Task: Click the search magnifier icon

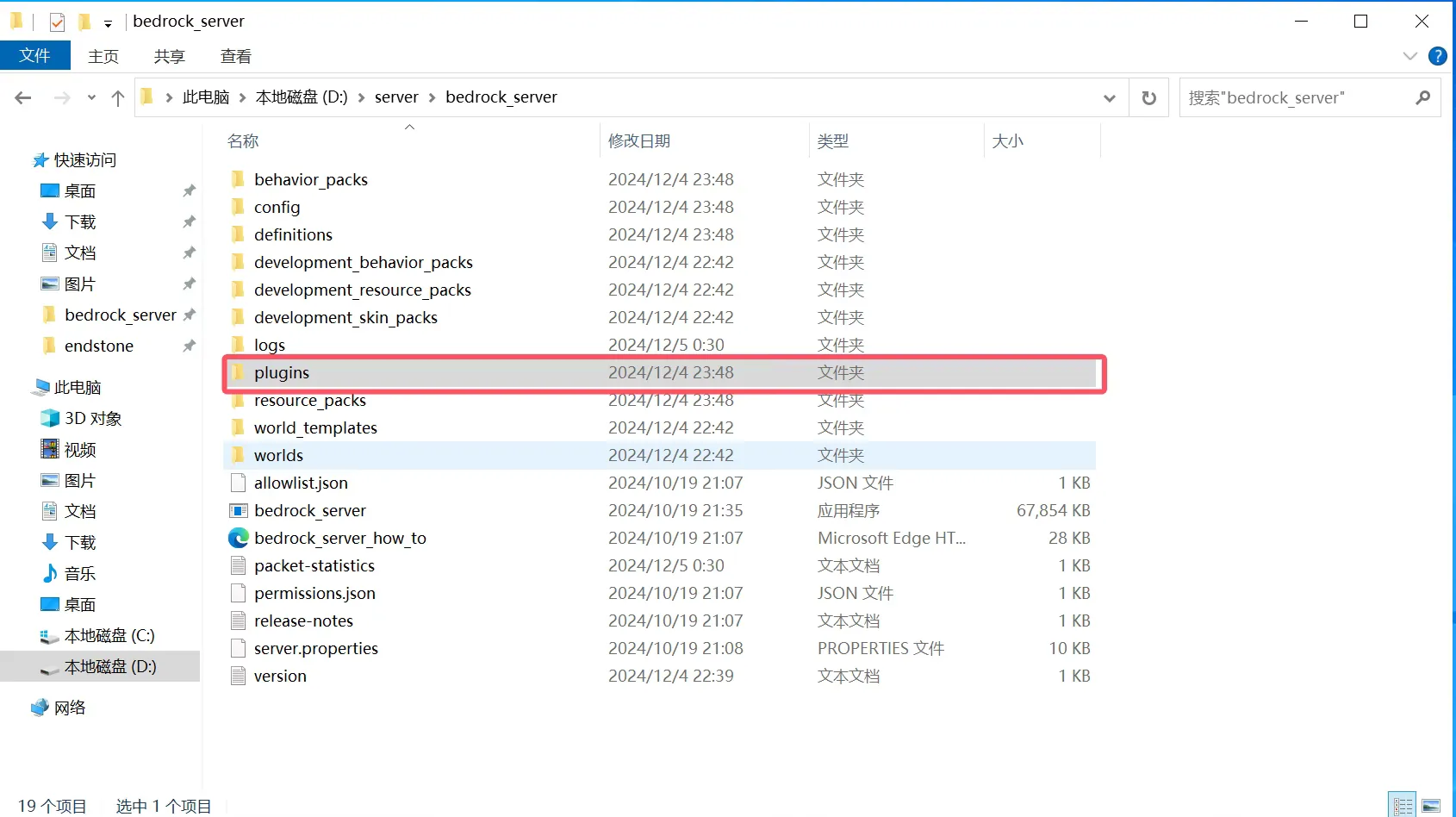Action: 1422,98
